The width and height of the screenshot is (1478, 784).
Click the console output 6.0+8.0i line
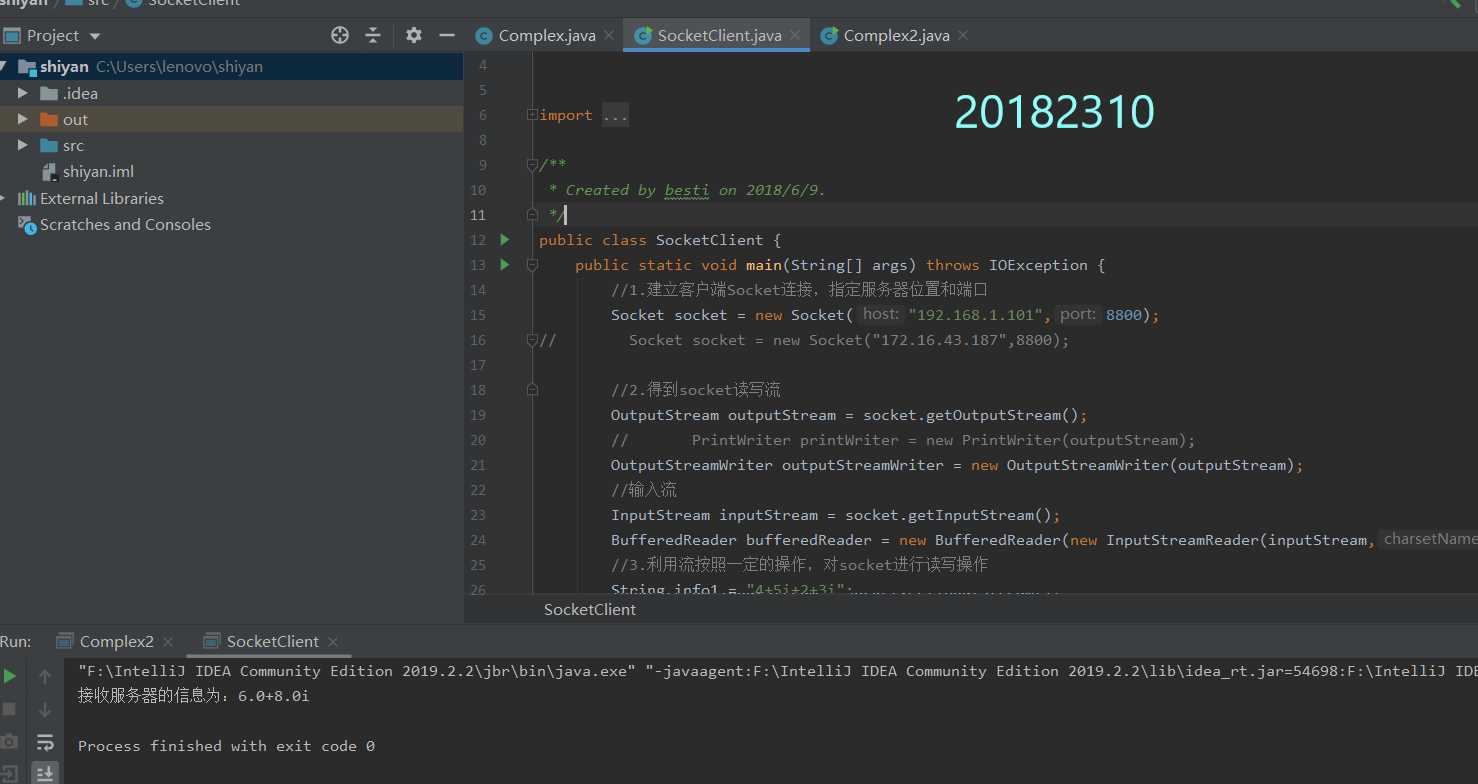[x=193, y=696]
